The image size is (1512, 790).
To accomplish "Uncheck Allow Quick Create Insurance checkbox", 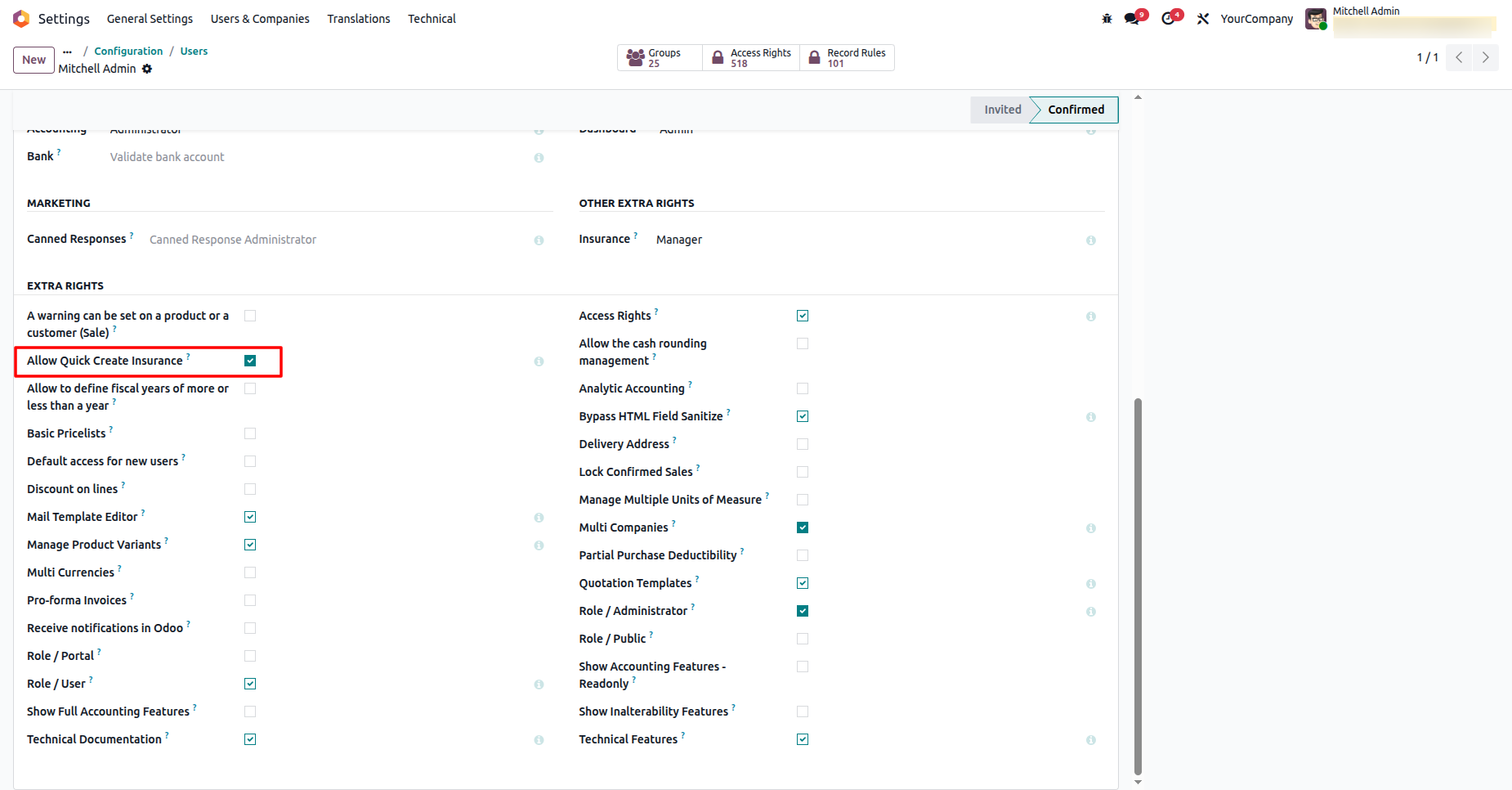I will pos(250,361).
